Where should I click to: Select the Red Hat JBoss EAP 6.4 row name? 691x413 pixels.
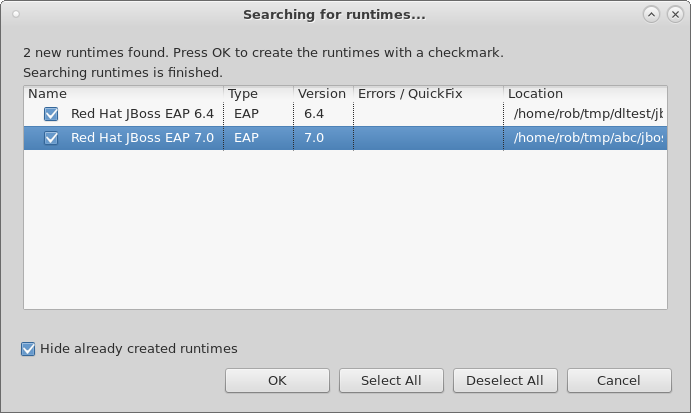(x=141, y=114)
